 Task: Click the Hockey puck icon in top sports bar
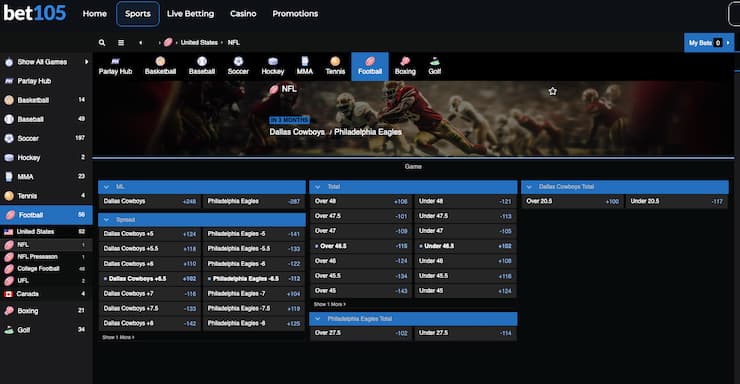point(273,61)
